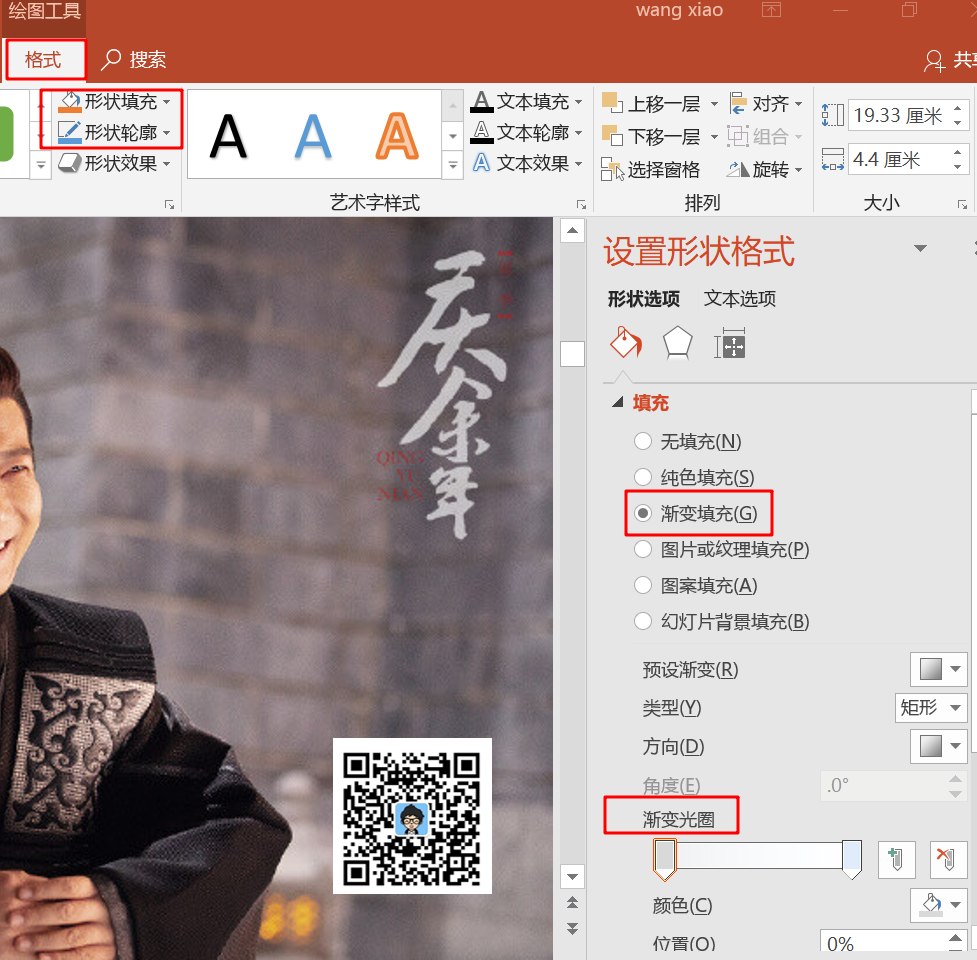Select 图片或纹理填充(P) radio button
977x960 pixels.
[642, 549]
